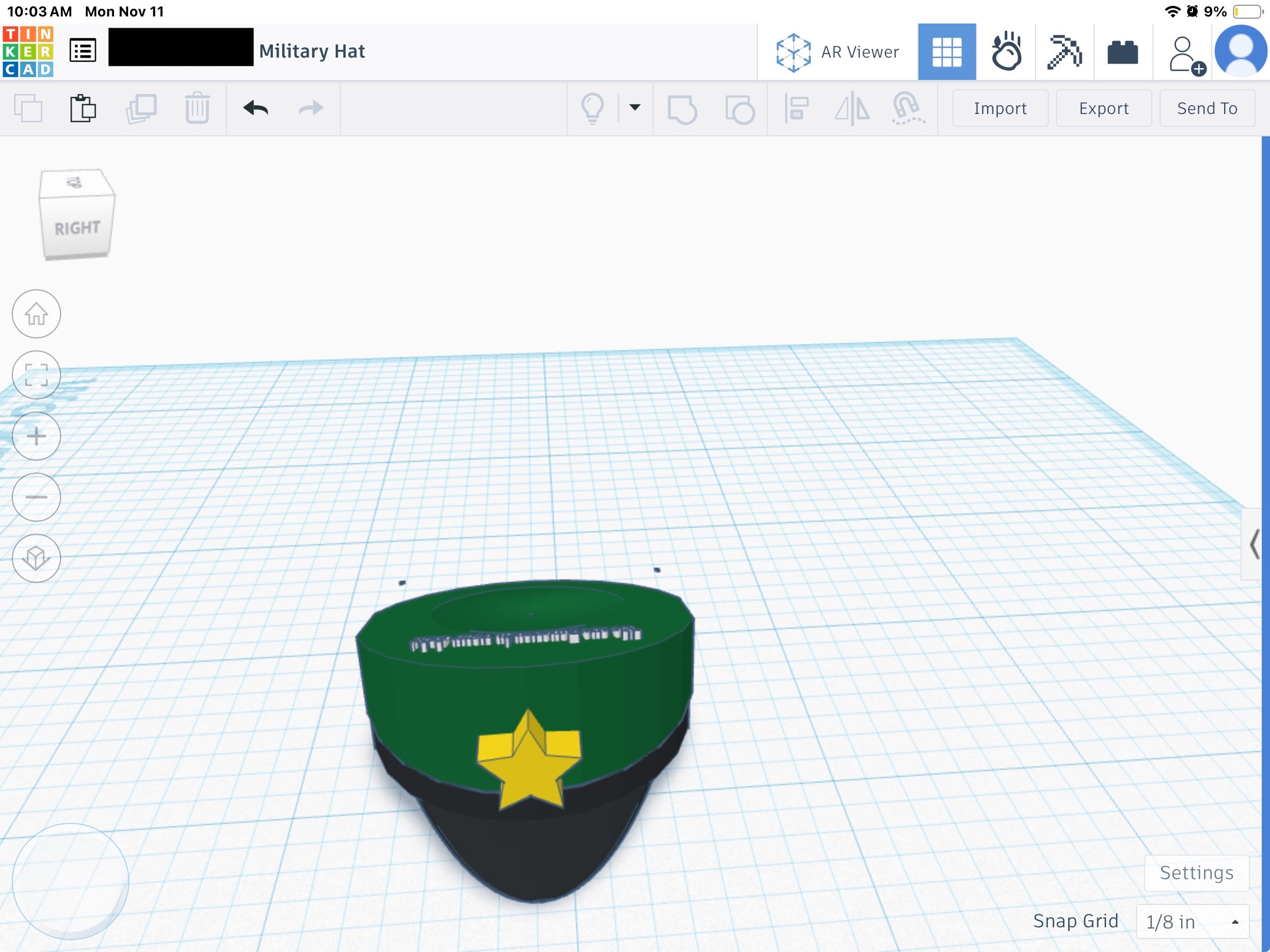Viewport: 1270px width, 952px height.
Task: Toggle show all hidden shapes lightbulb
Action: [593, 108]
